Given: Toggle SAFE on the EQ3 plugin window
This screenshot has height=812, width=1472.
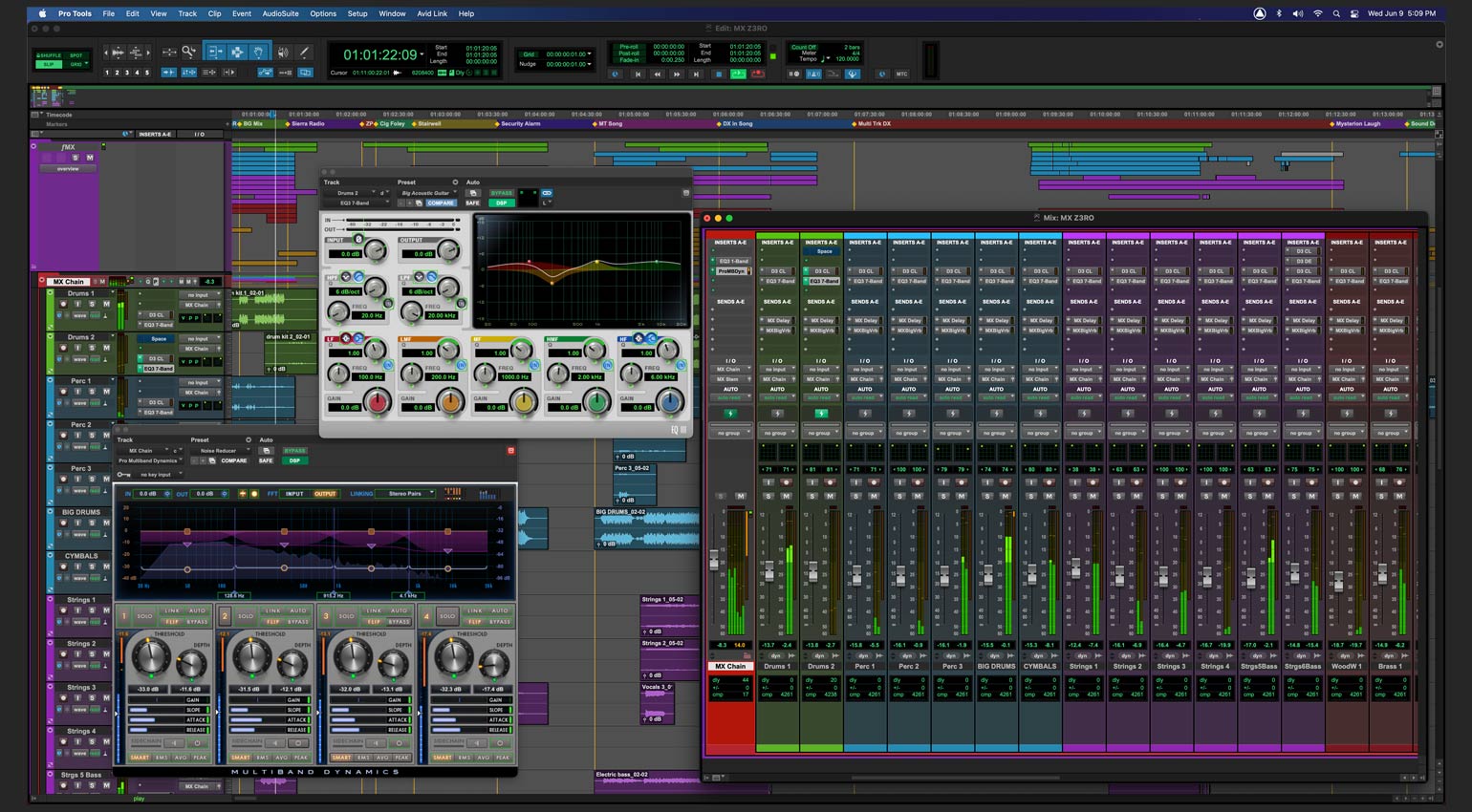Looking at the screenshot, I should click(472, 203).
